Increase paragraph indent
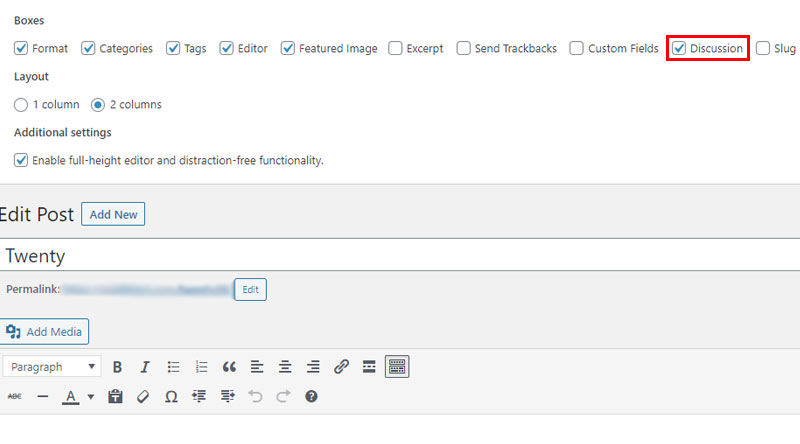This screenshot has width=800, height=444. click(x=228, y=397)
